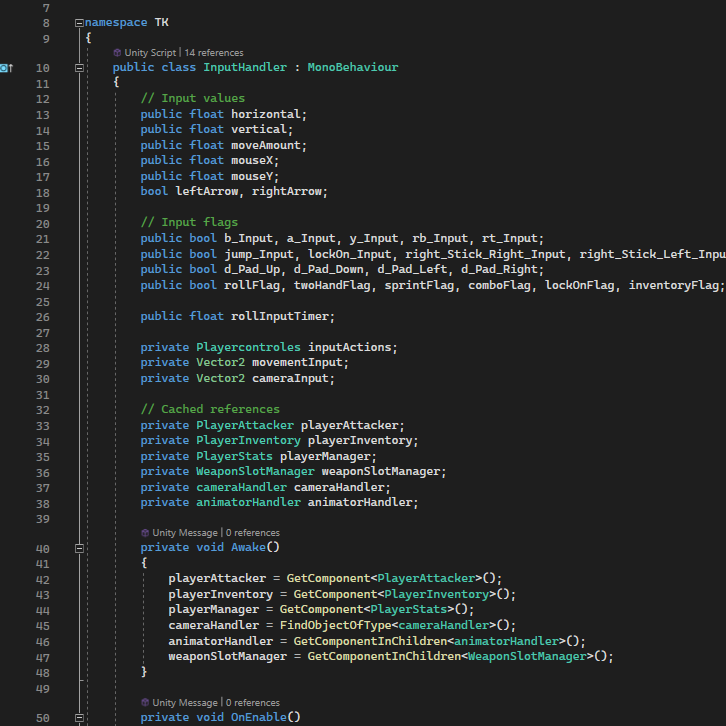The image size is (726, 726).
Task: Click the 'mouseX' field name
Action: (x=252, y=161)
